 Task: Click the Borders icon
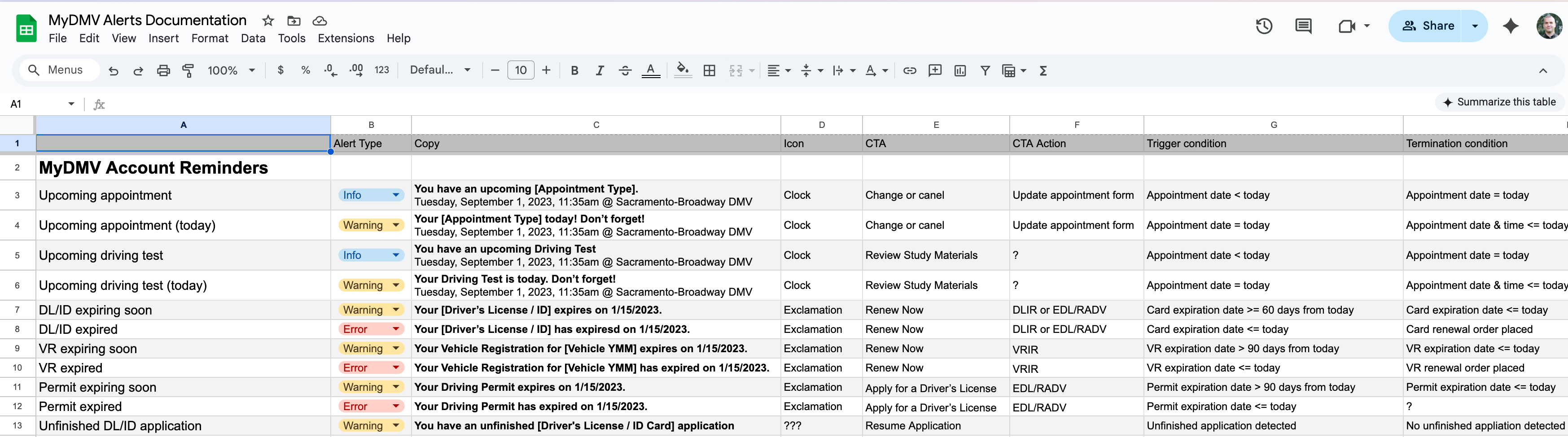tap(709, 70)
